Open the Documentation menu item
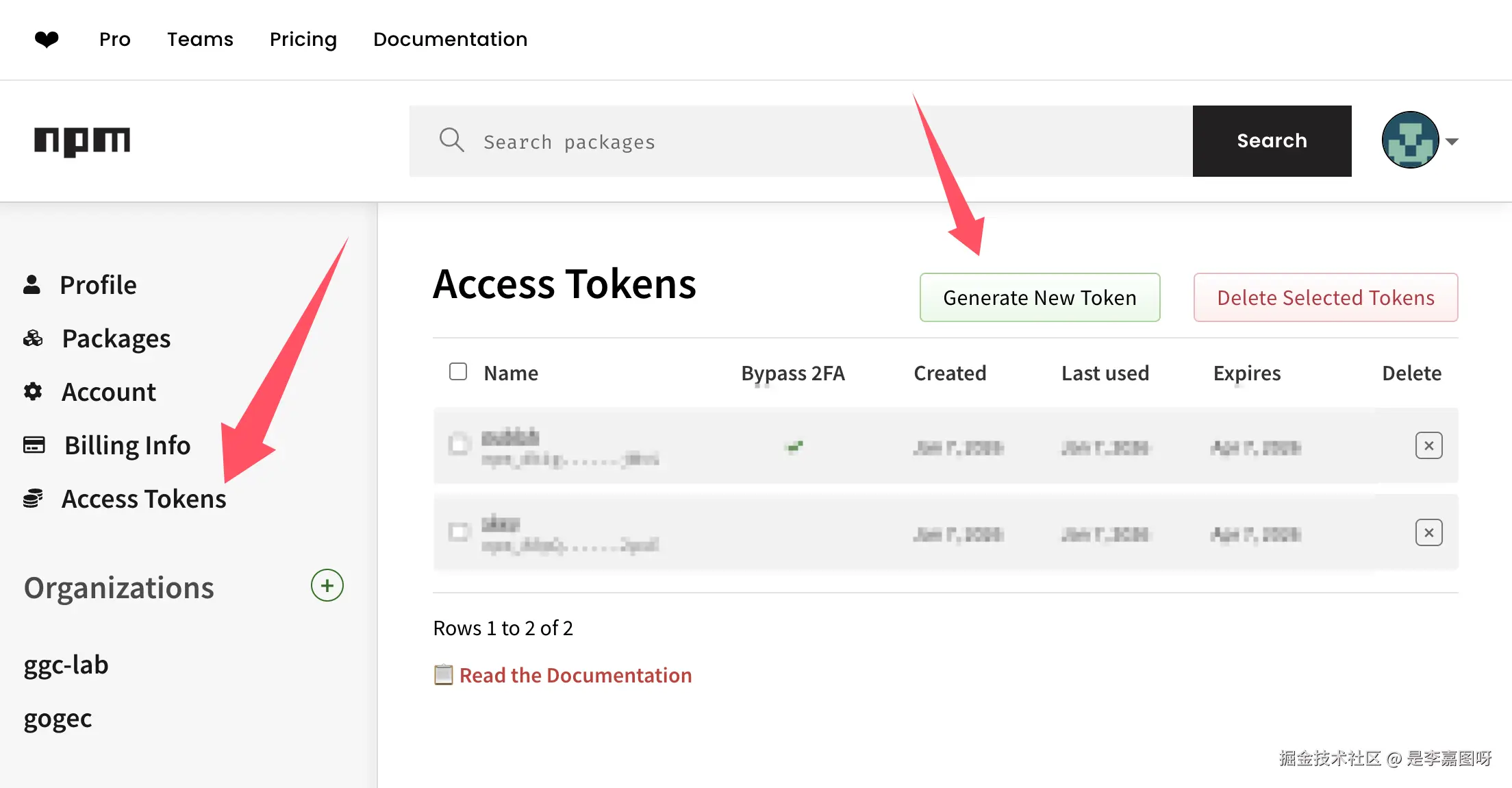This screenshot has height=788, width=1512. pyautogui.click(x=450, y=40)
